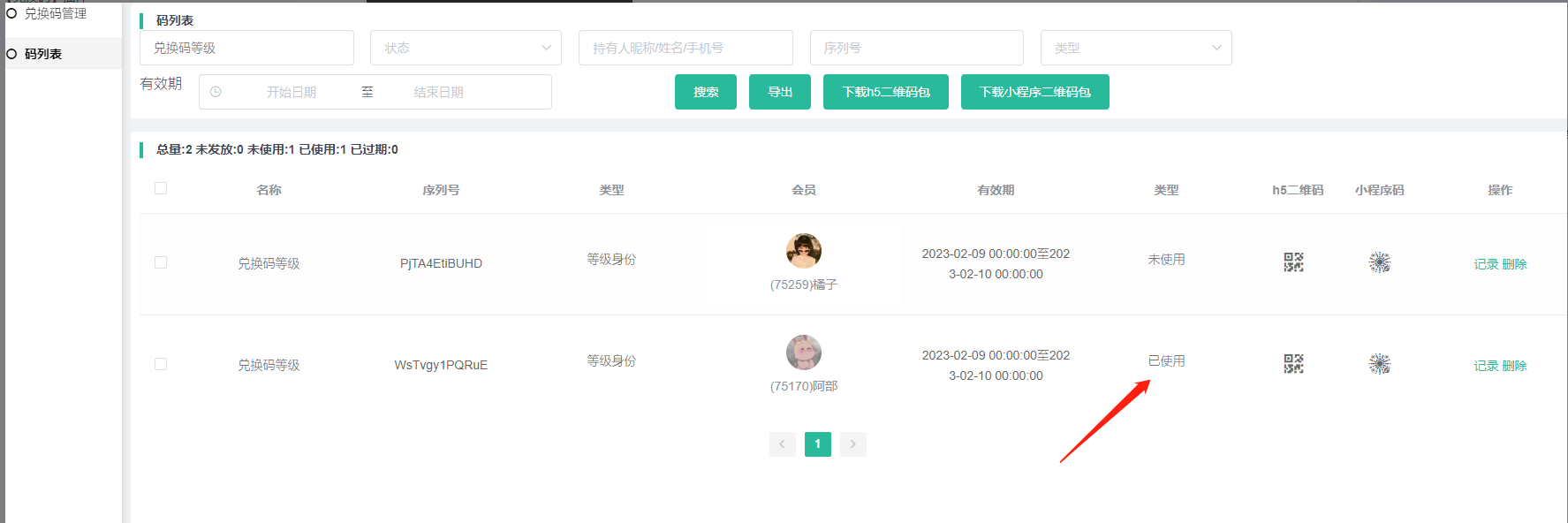Go to next page arrow
The image size is (1568, 523).
pyautogui.click(x=852, y=443)
